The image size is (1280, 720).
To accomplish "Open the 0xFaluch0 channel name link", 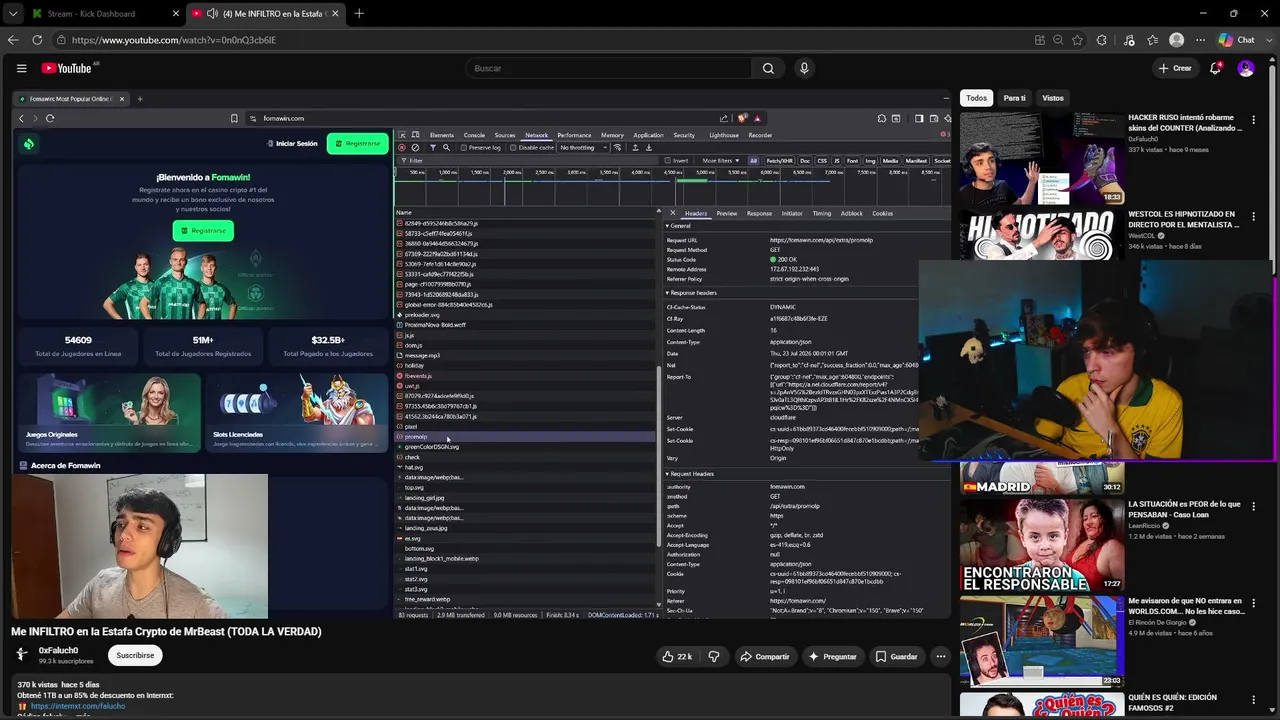I will [x=58, y=650].
